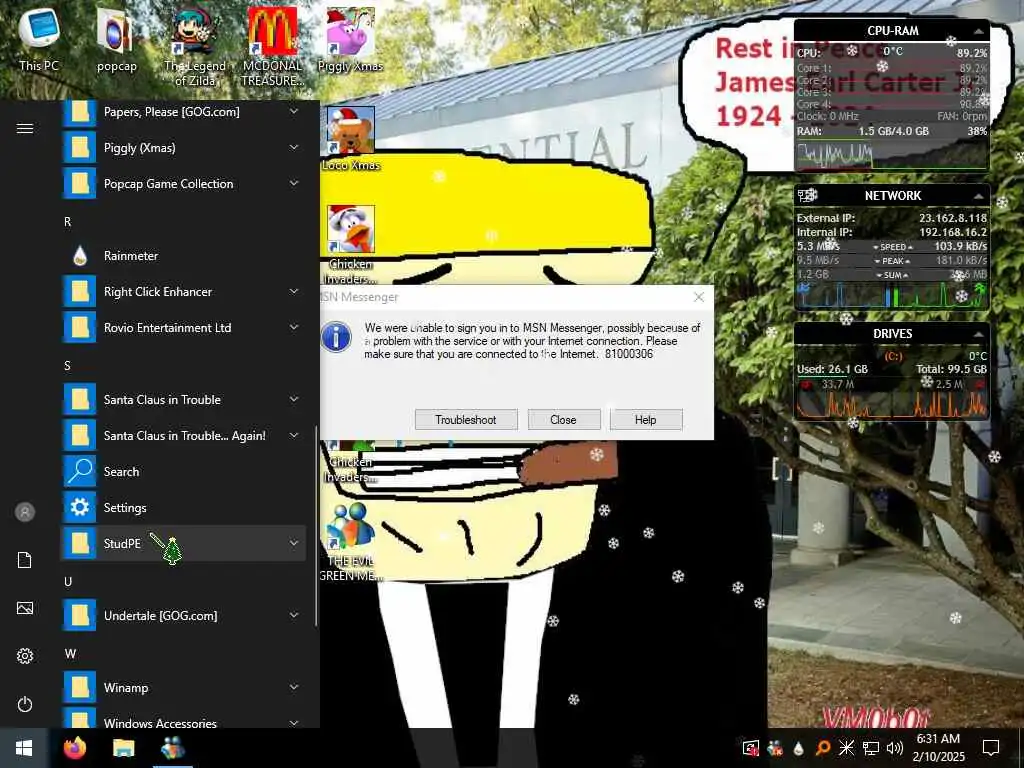Viewport: 1024px width, 768px height.
Task: Click Close button in MSN Messenger dialog
Action: pos(563,419)
